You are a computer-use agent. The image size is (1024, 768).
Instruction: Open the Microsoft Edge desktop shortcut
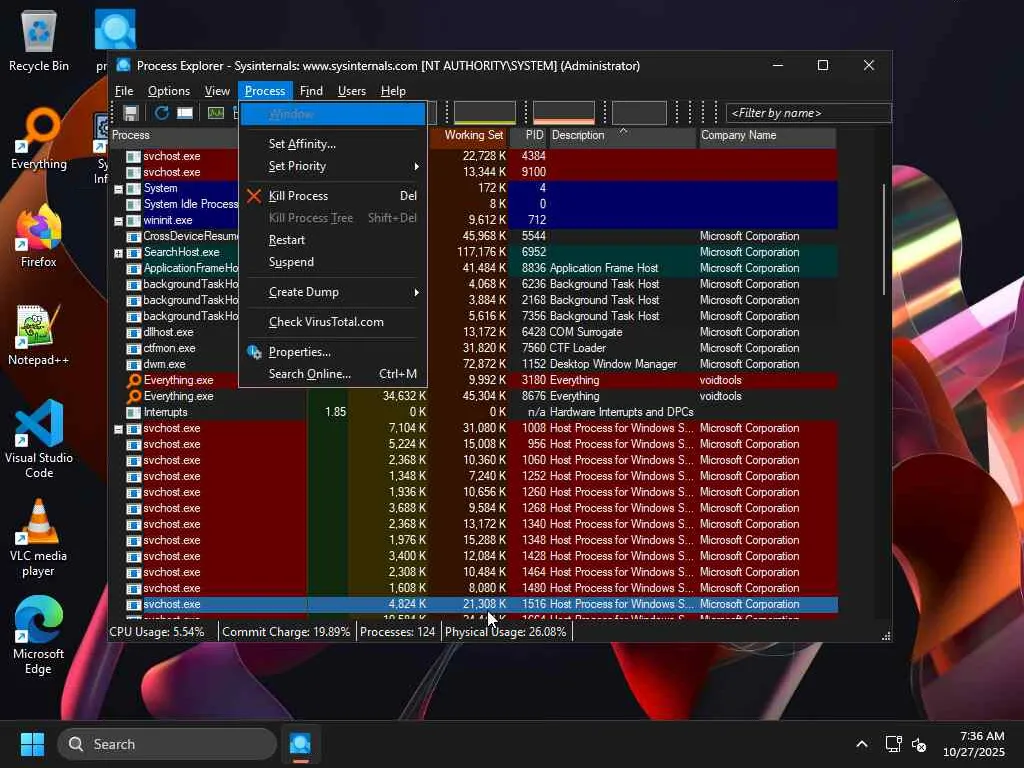pyautogui.click(x=39, y=636)
